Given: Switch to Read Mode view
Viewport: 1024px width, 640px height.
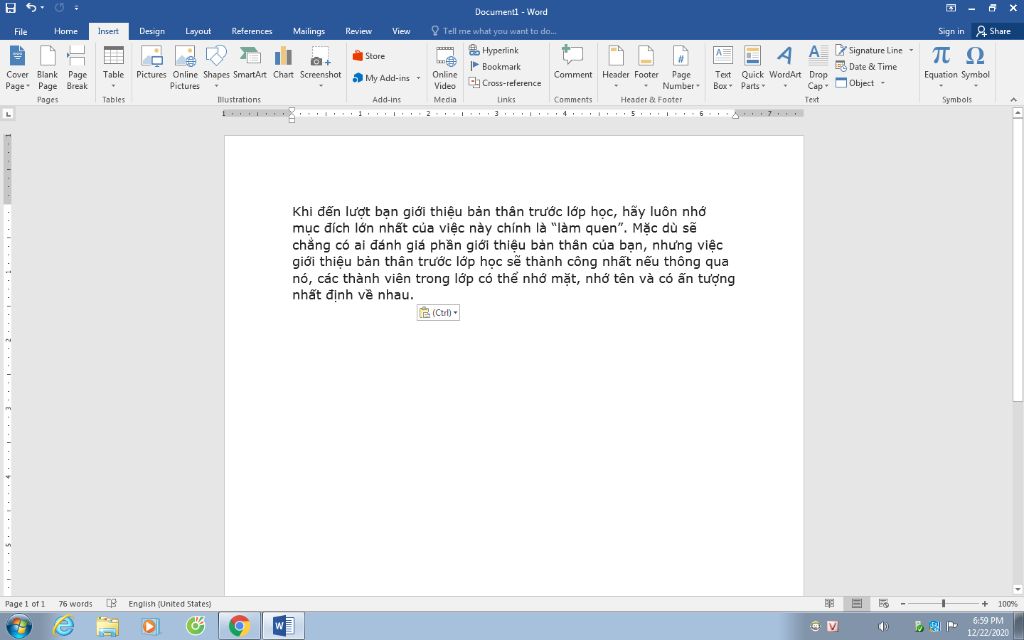Looking at the screenshot, I should click(x=829, y=603).
